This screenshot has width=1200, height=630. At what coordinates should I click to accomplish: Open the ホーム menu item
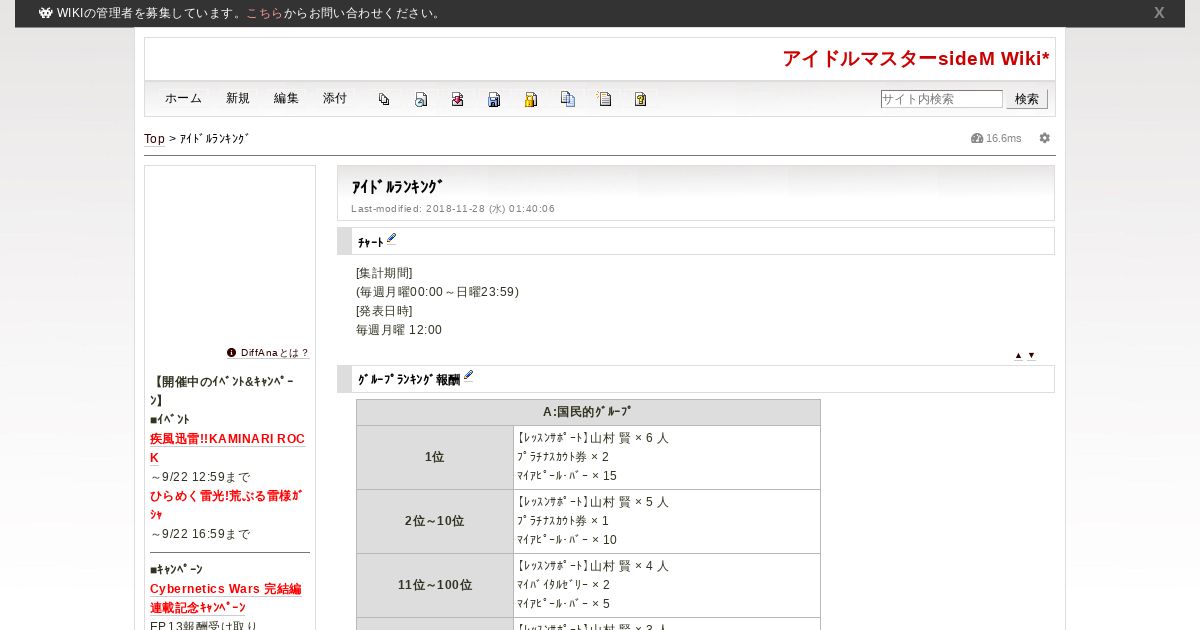pyautogui.click(x=183, y=99)
